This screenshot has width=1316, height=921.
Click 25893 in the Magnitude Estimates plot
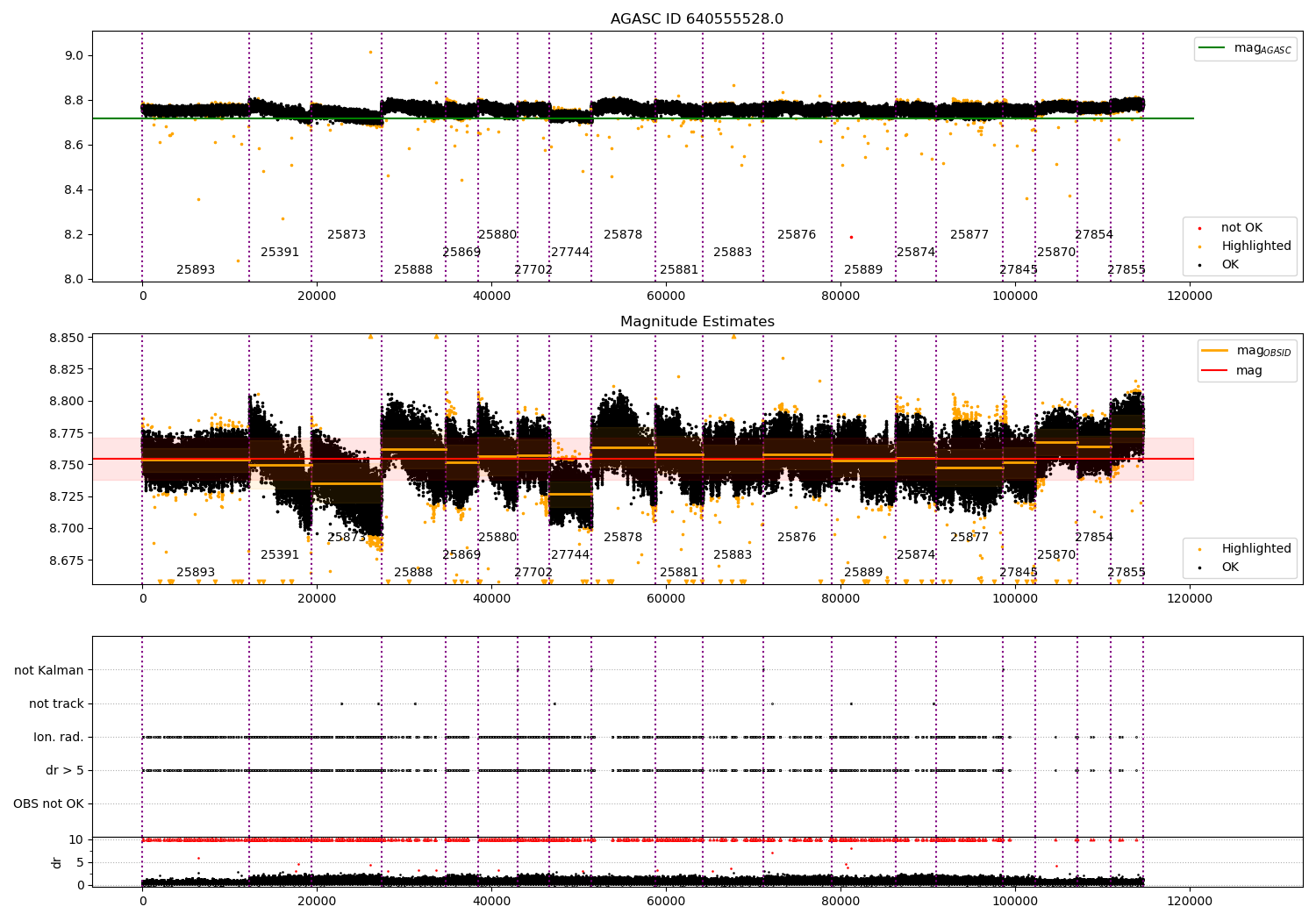tap(196, 573)
